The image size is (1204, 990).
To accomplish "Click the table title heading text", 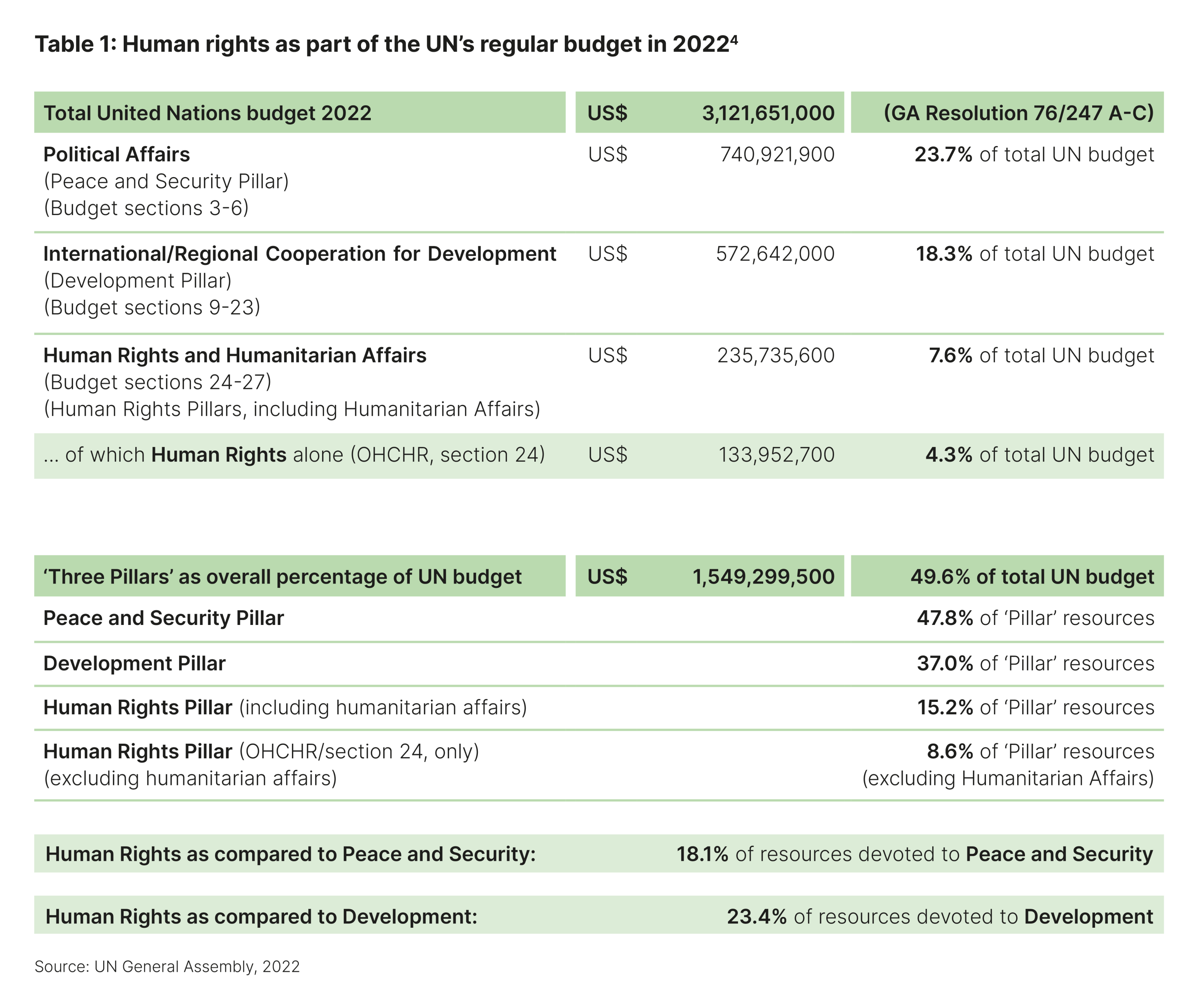I will [x=382, y=44].
